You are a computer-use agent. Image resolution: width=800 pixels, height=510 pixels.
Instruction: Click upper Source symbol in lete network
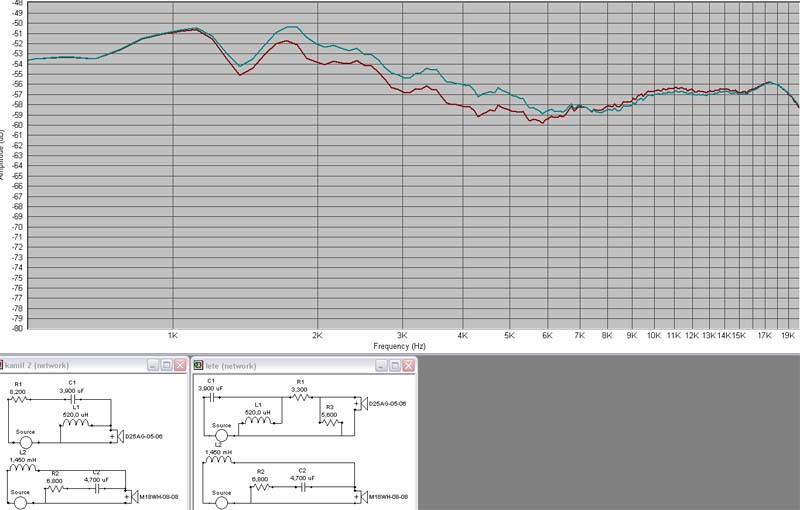pyautogui.click(x=221, y=436)
